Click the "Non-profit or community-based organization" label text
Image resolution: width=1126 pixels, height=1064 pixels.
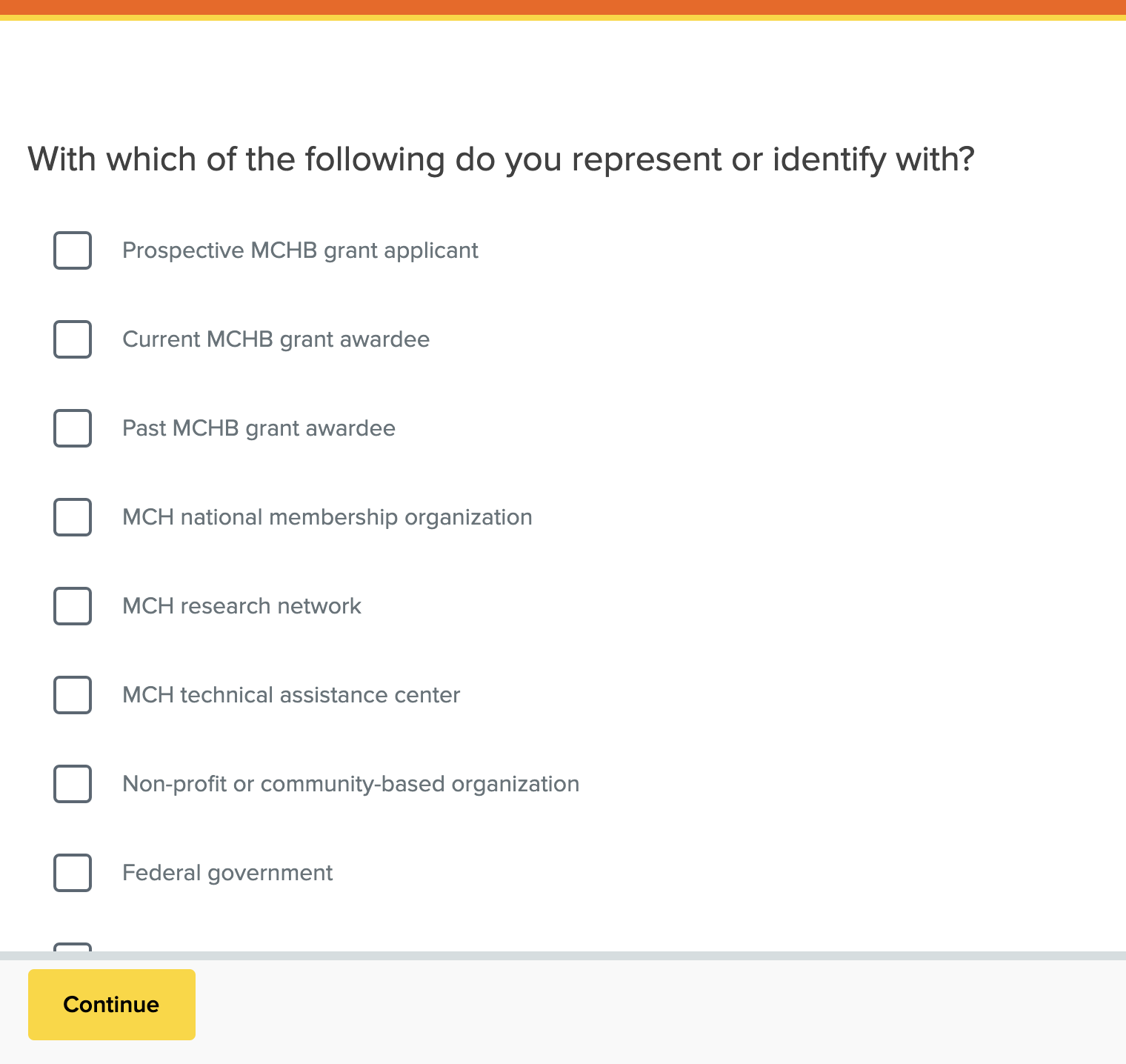[350, 784]
